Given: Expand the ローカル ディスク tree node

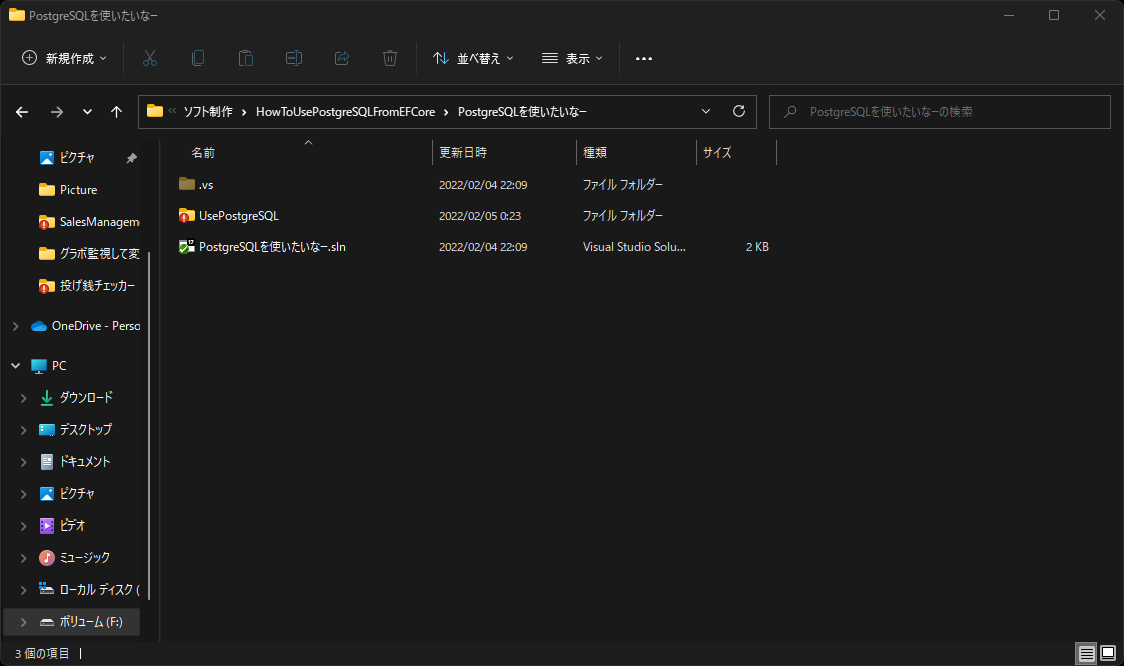Looking at the screenshot, I should (24, 590).
